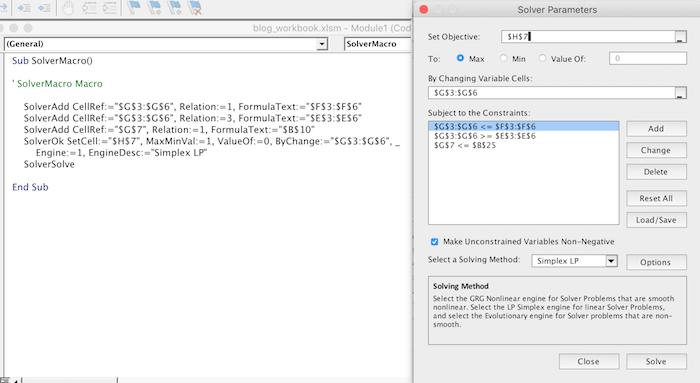
Task: Click the Load/Save button
Action: pyautogui.click(x=656, y=220)
